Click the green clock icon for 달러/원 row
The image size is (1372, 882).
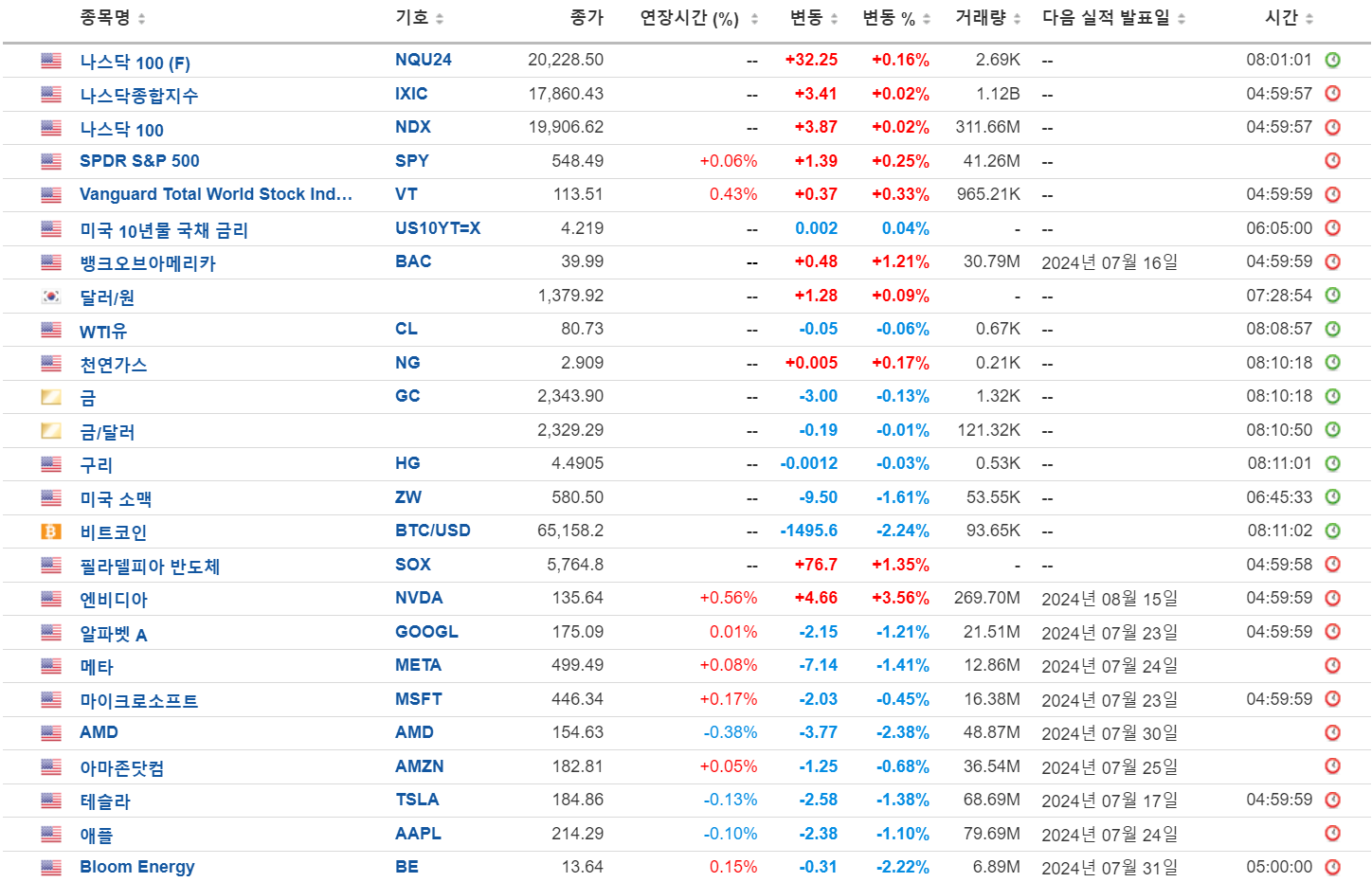pyautogui.click(x=1332, y=296)
